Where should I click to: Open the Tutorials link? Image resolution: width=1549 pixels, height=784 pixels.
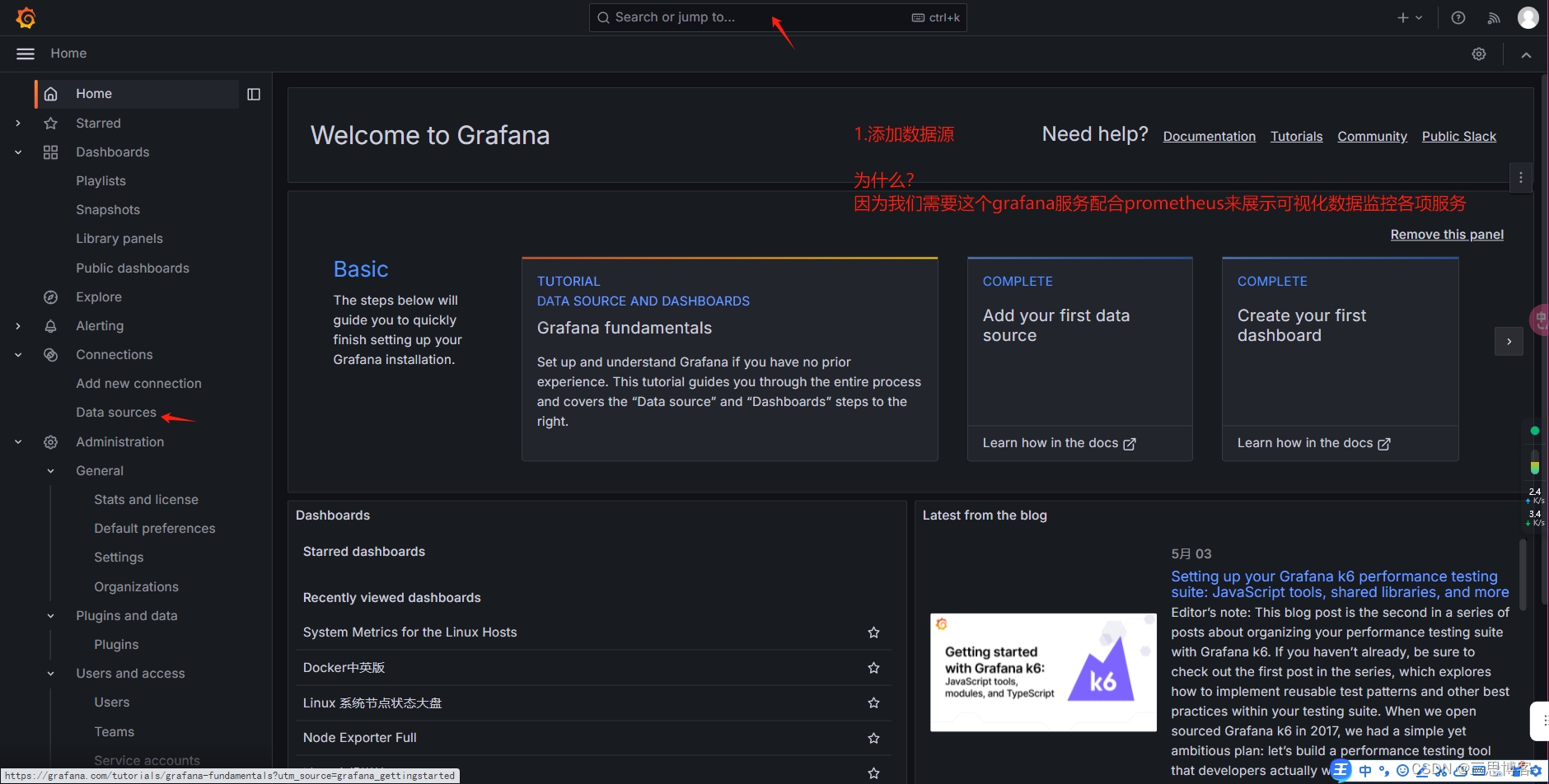(x=1296, y=137)
